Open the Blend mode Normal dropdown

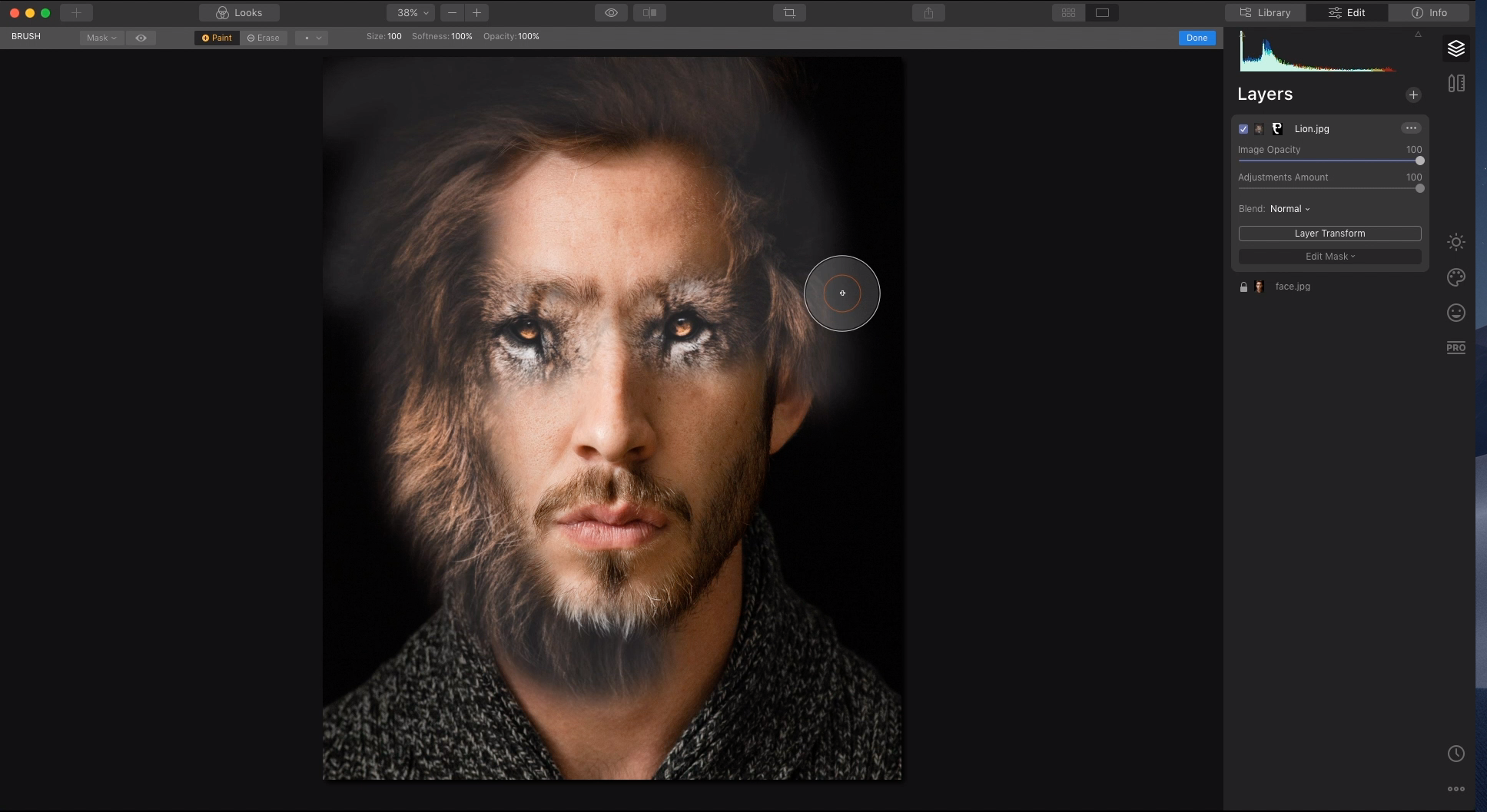tap(1290, 208)
